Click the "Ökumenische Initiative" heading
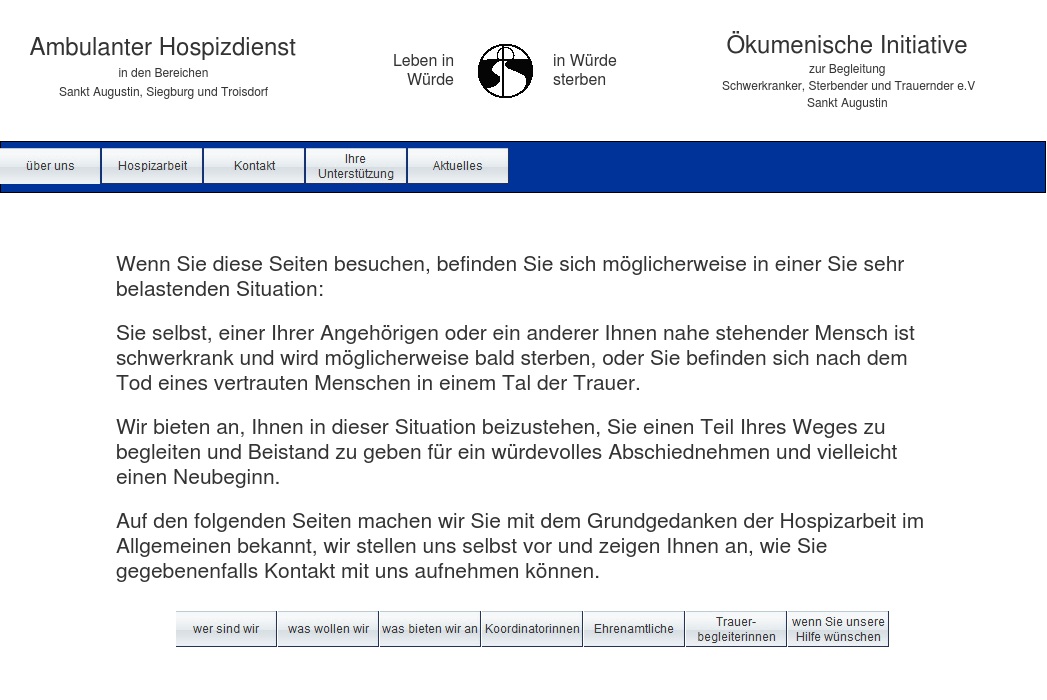The image size is (1047, 700). (x=846, y=44)
